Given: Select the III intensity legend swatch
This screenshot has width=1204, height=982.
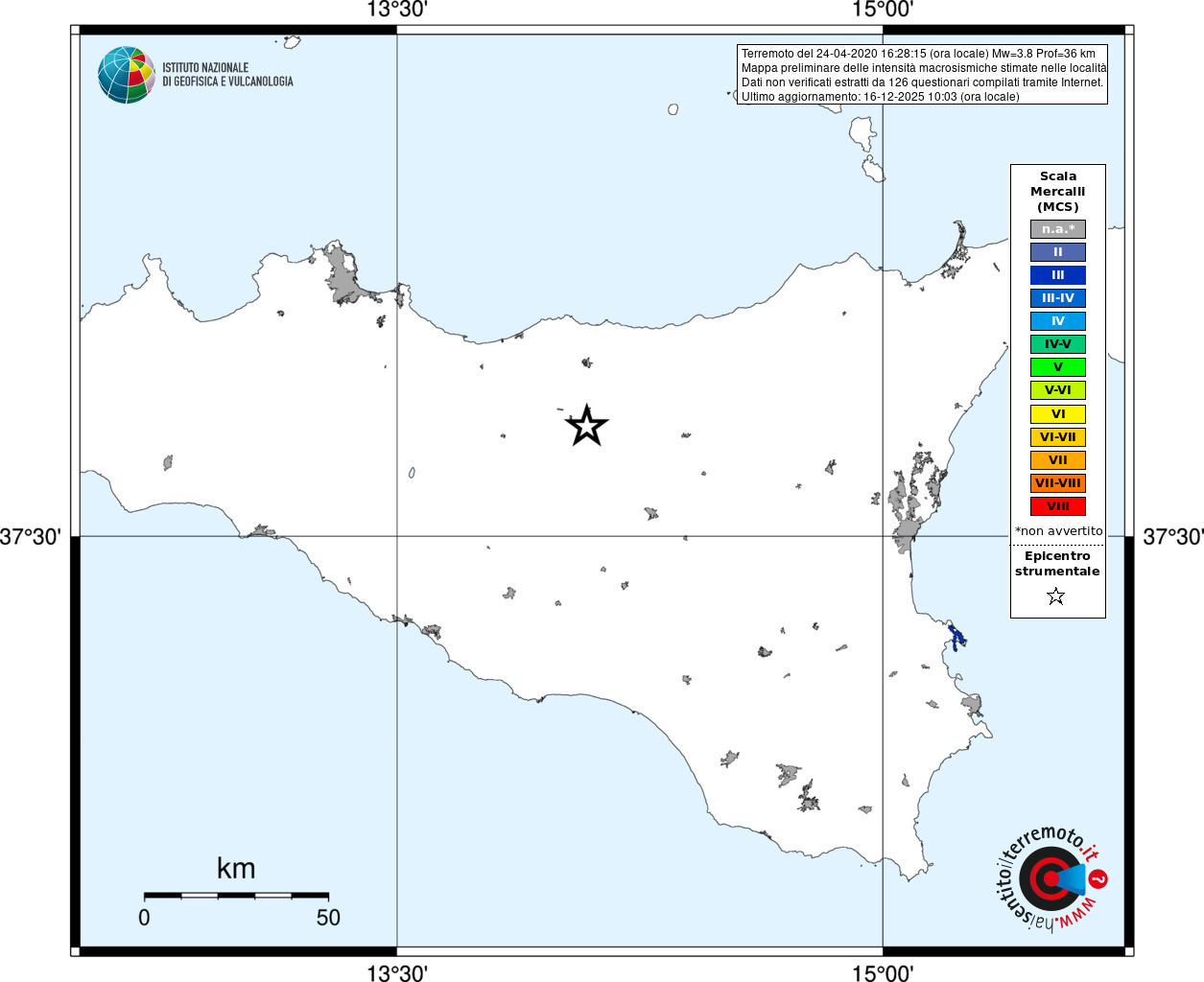Looking at the screenshot, I should (1058, 275).
